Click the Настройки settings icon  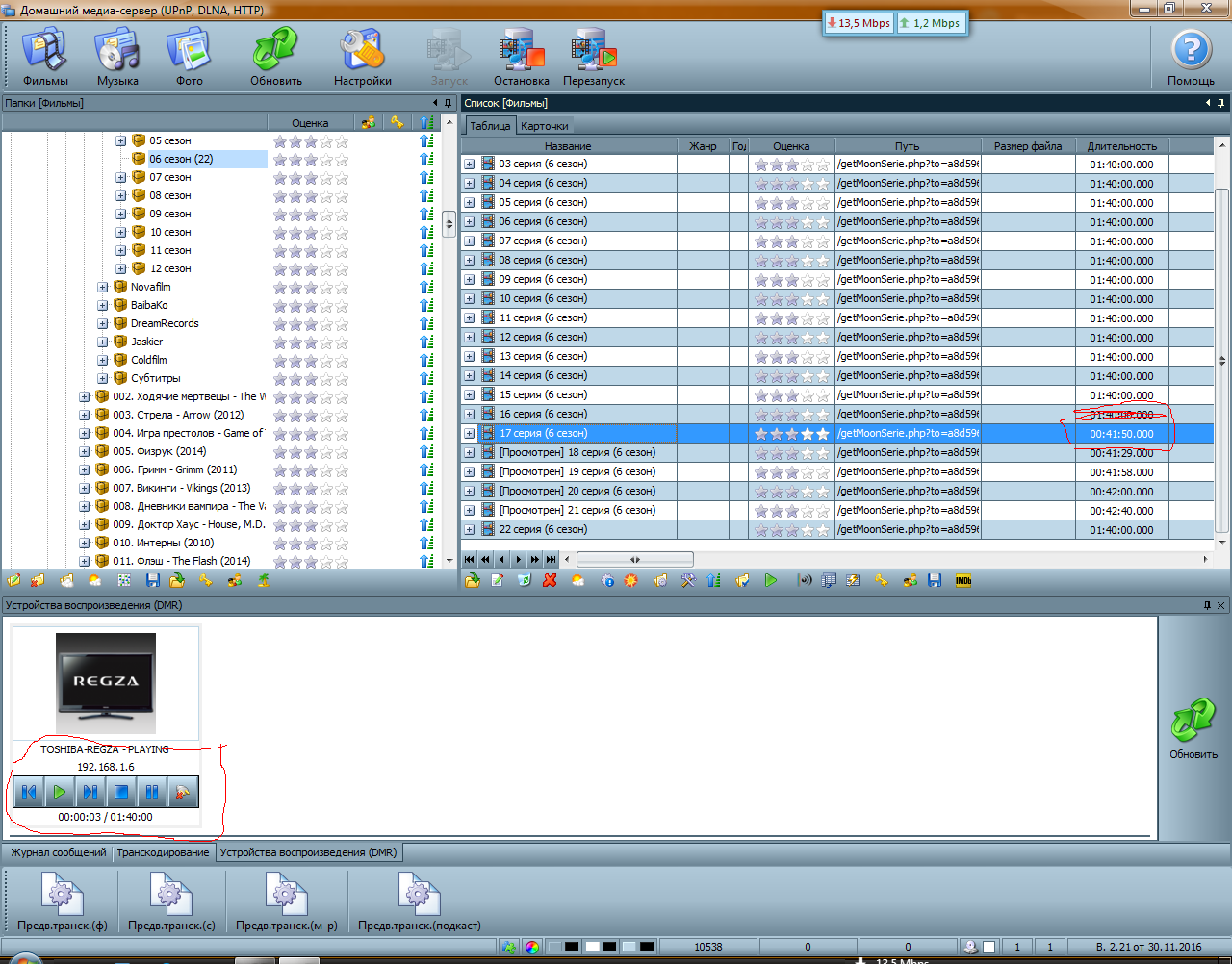362,58
